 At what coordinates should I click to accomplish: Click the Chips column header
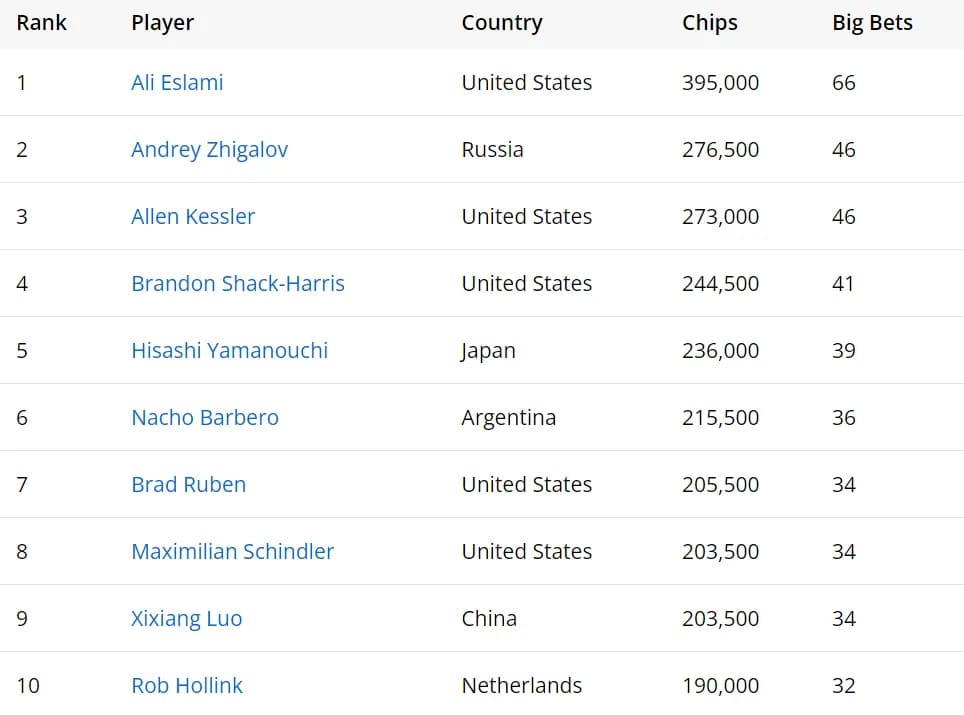pyautogui.click(x=709, y=23)
